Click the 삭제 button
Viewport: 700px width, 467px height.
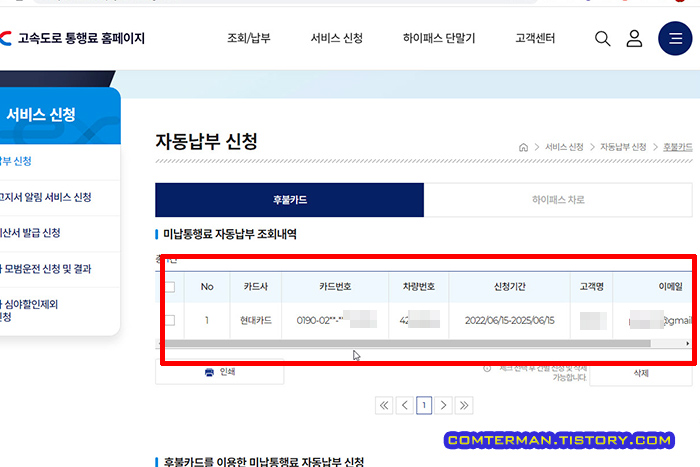641,374
